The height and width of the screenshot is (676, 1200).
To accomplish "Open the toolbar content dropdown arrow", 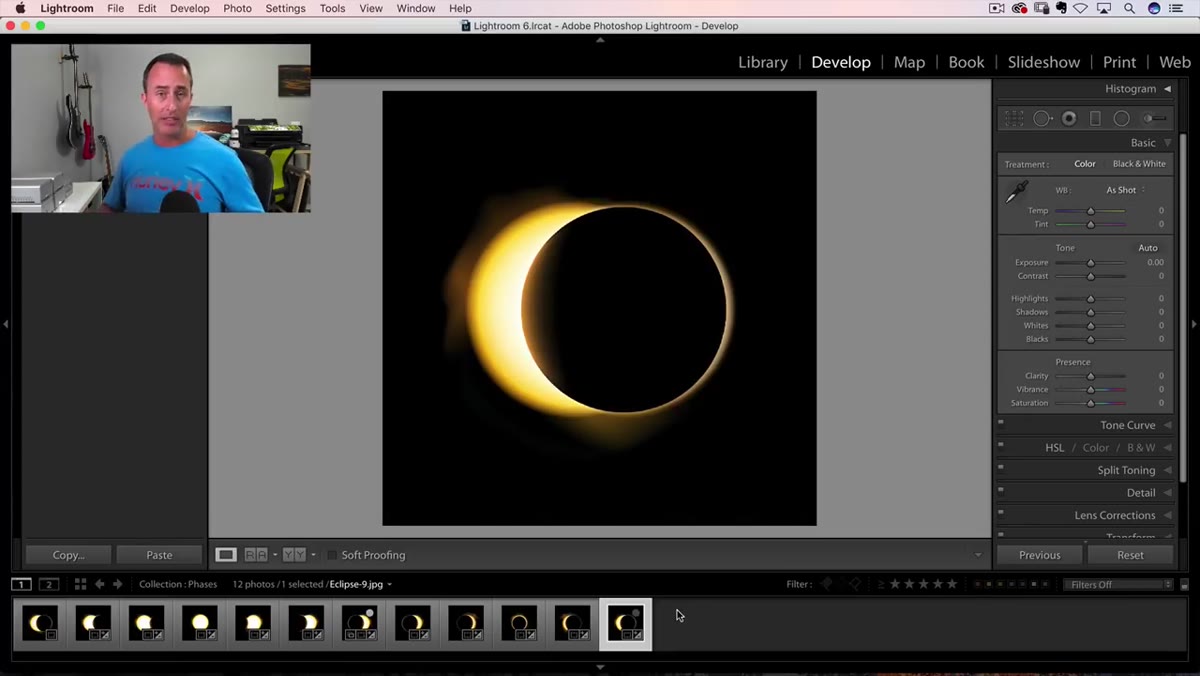I will point(978,555).
